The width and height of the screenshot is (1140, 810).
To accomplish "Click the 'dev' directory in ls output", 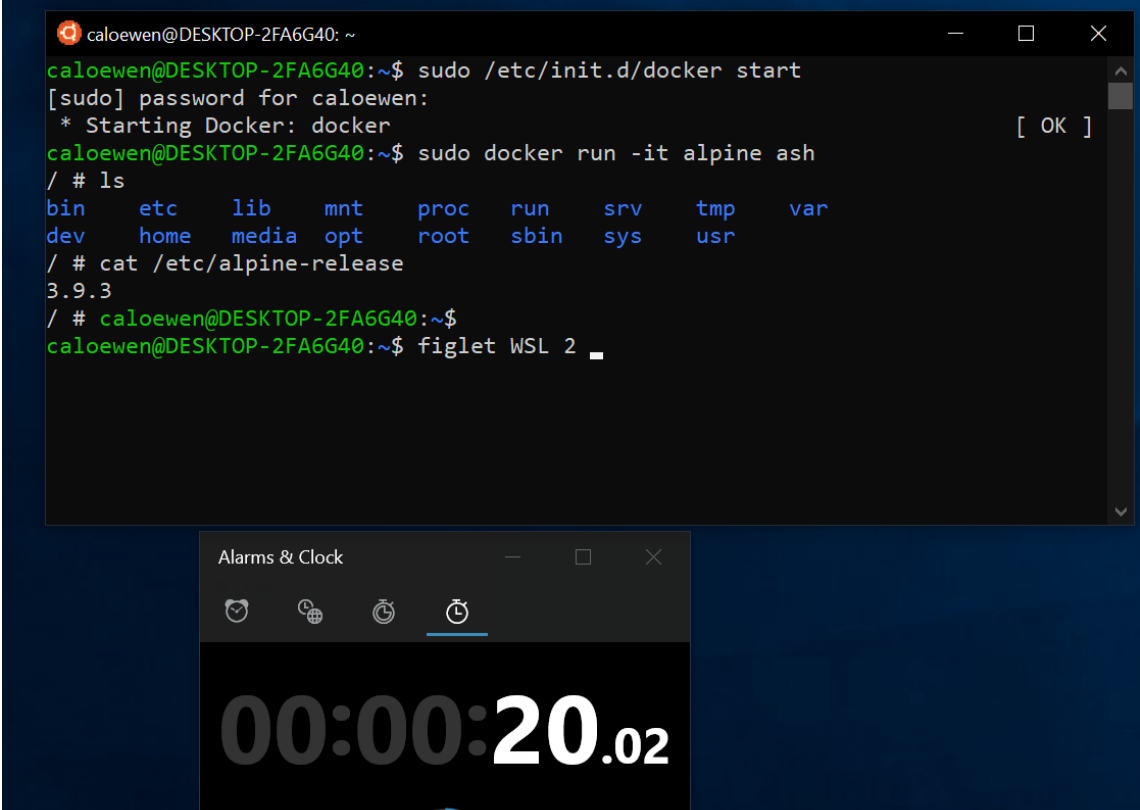I will pos(65,236).
